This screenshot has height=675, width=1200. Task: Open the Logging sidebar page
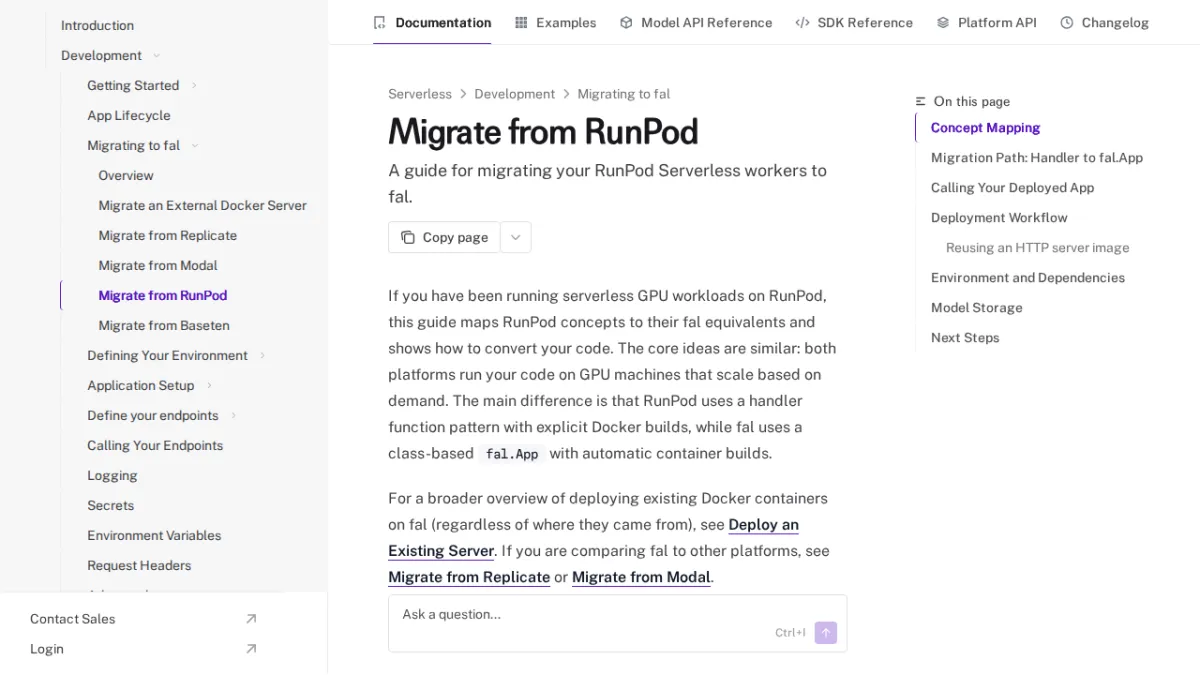112,475
